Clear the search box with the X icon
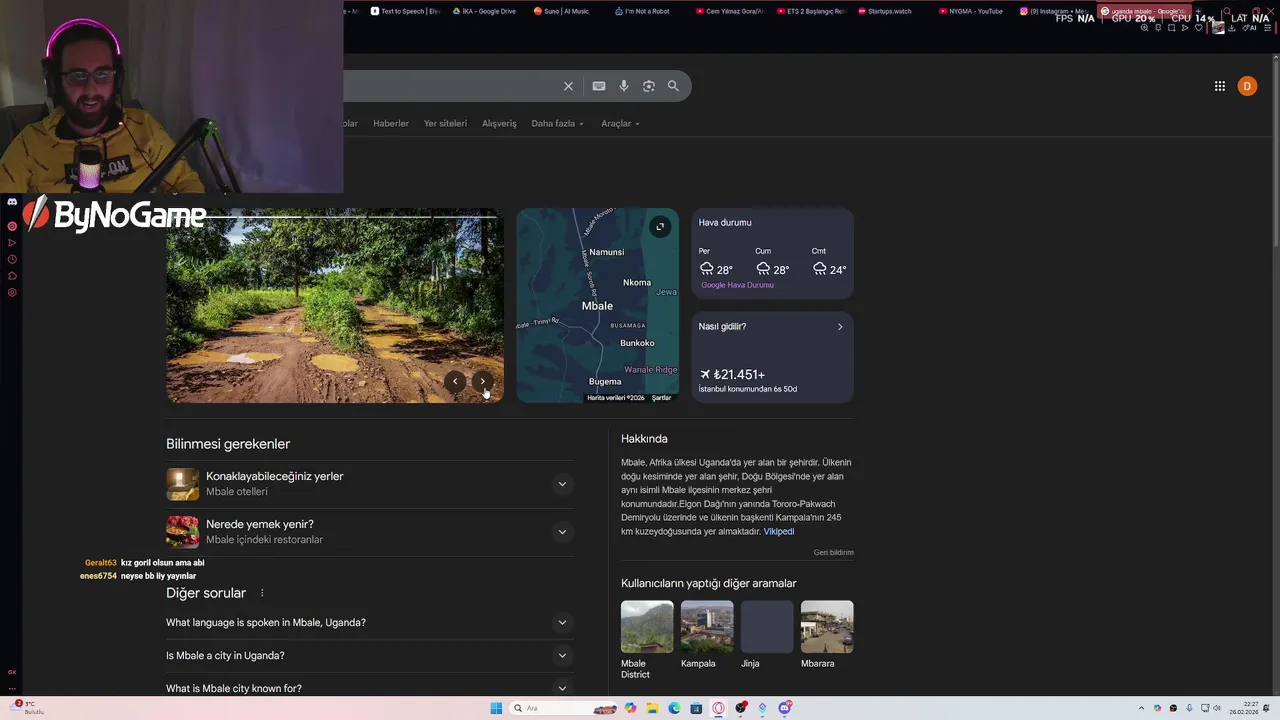This screenshot has width=1280, height=720. (x=568, y=86)
